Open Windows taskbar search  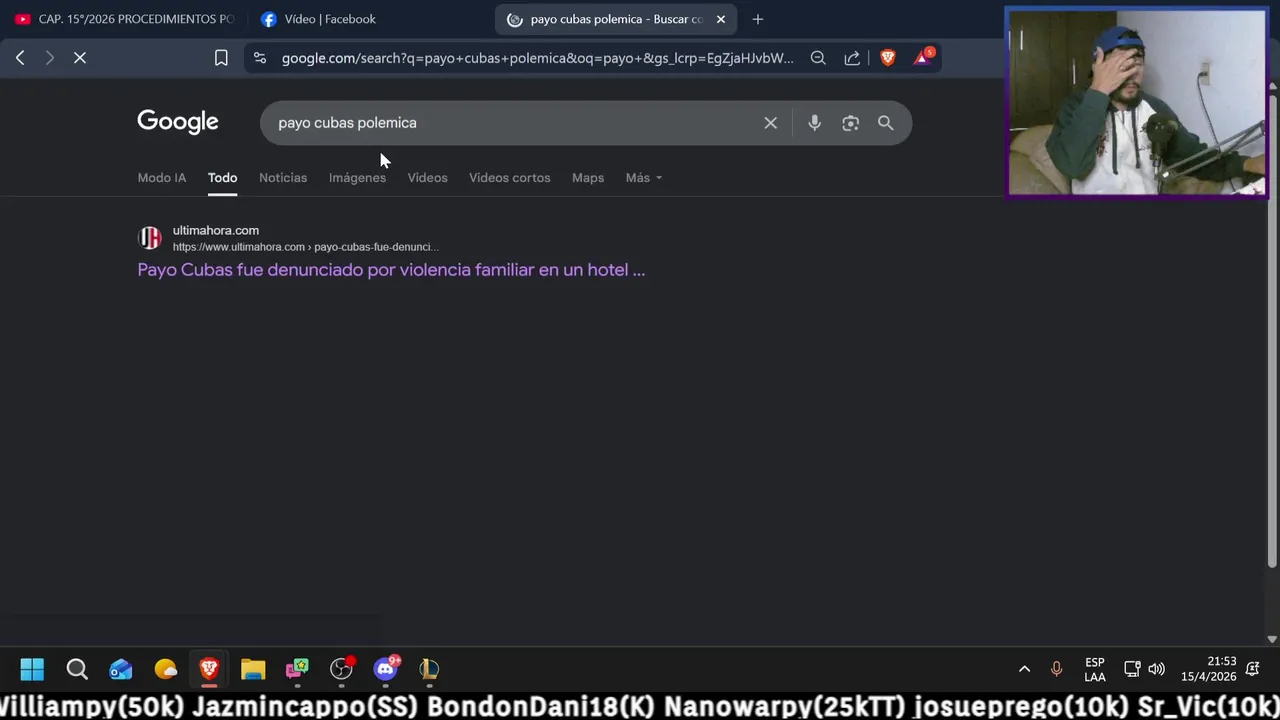point(77,669)
